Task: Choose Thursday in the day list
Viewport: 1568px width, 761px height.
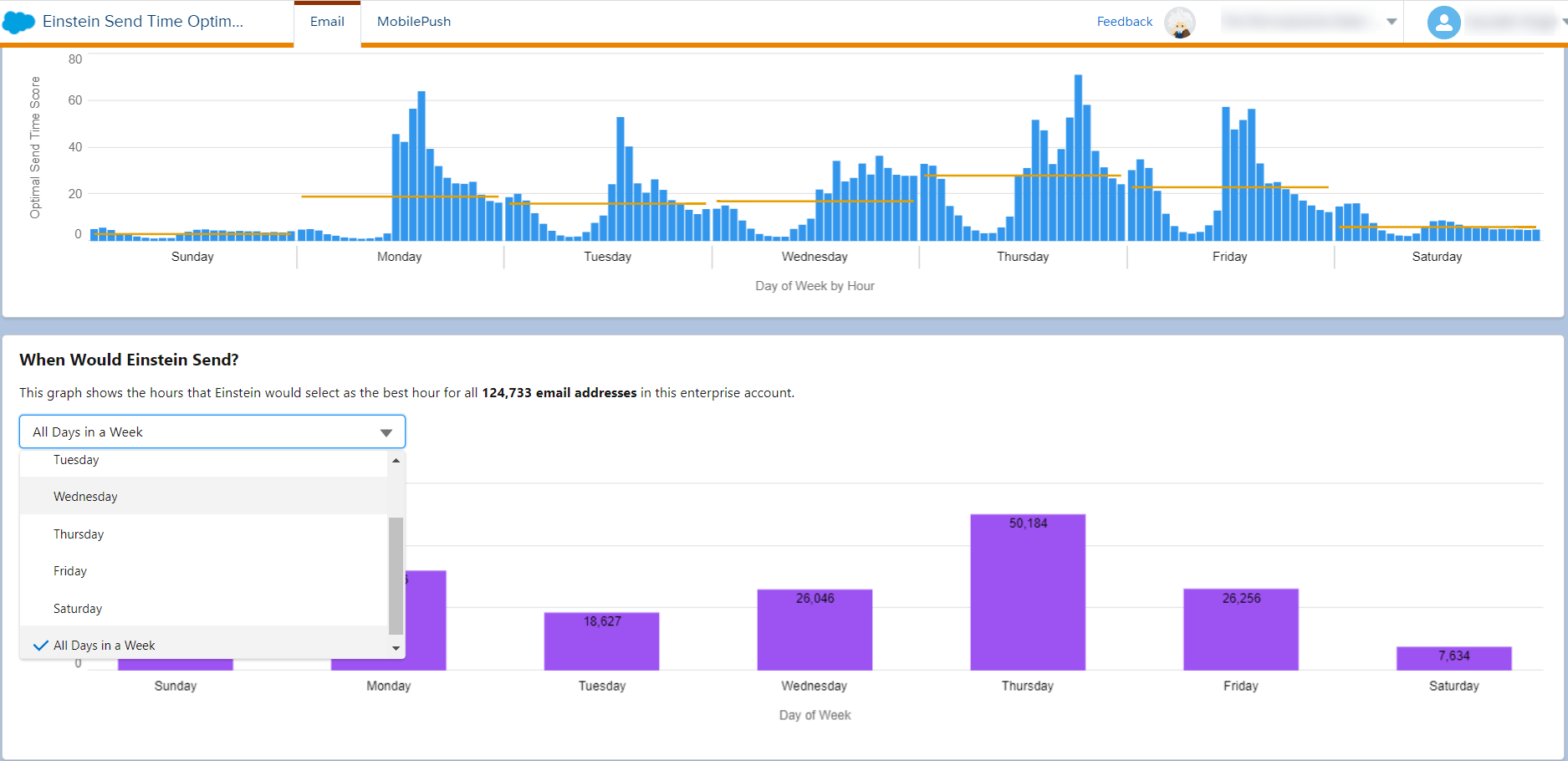Action: (204, 534)
